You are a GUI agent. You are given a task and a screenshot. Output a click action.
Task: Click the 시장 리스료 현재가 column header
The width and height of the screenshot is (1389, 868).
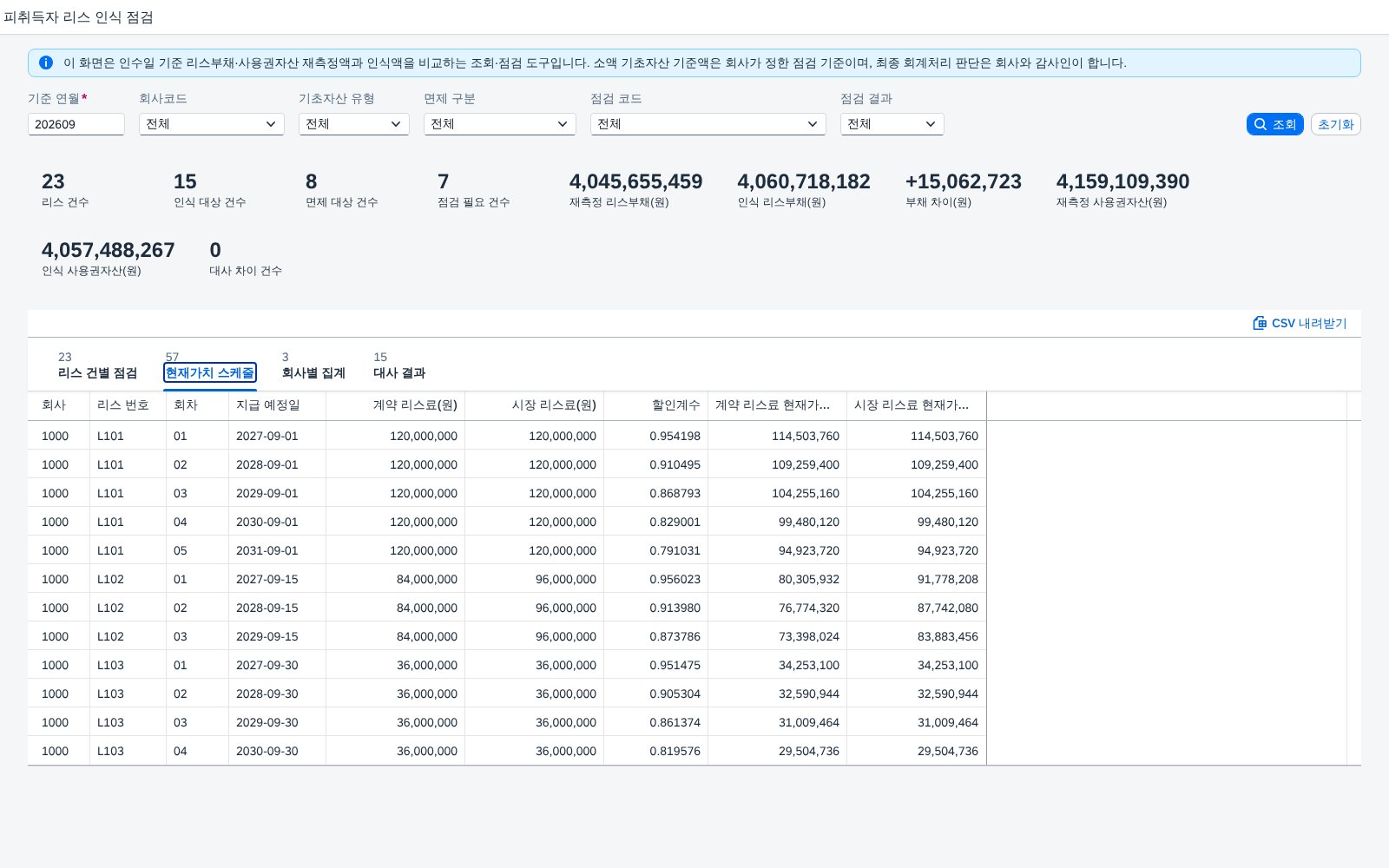(916, 405)
